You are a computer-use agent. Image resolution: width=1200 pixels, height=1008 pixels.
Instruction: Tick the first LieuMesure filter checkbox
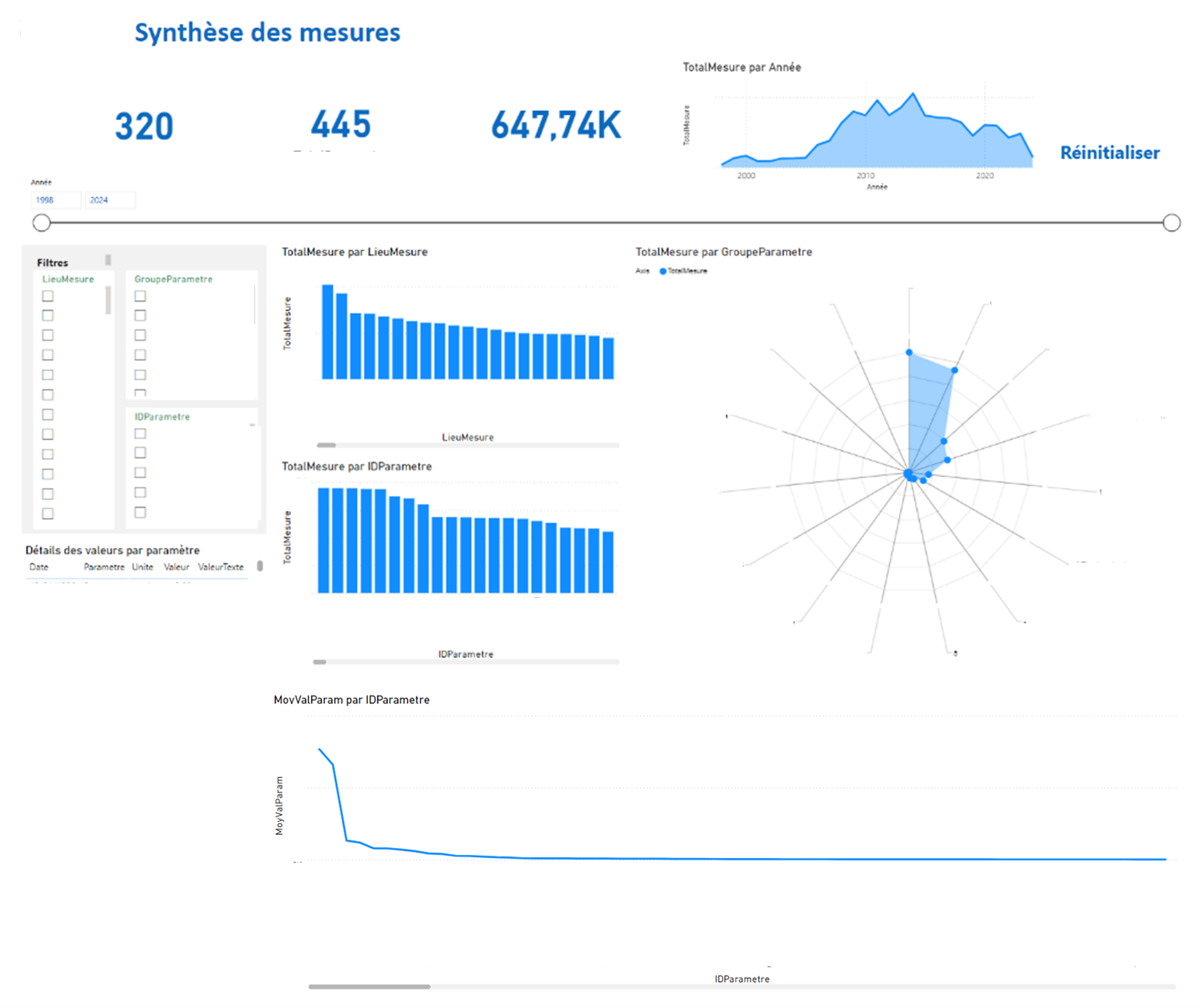(x=48, y=296)
